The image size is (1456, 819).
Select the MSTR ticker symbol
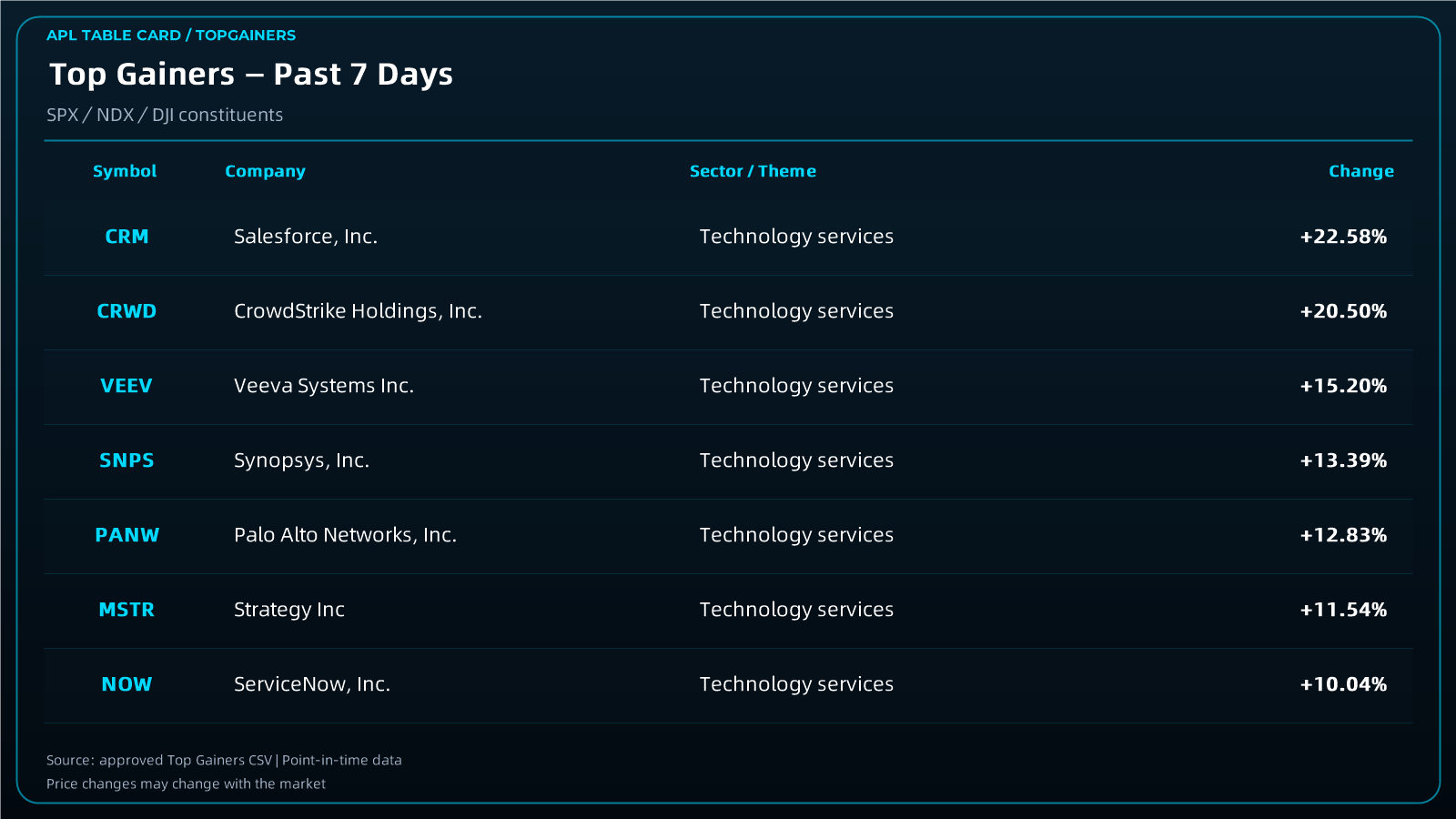pyautogui.click(x=126, y=610)
